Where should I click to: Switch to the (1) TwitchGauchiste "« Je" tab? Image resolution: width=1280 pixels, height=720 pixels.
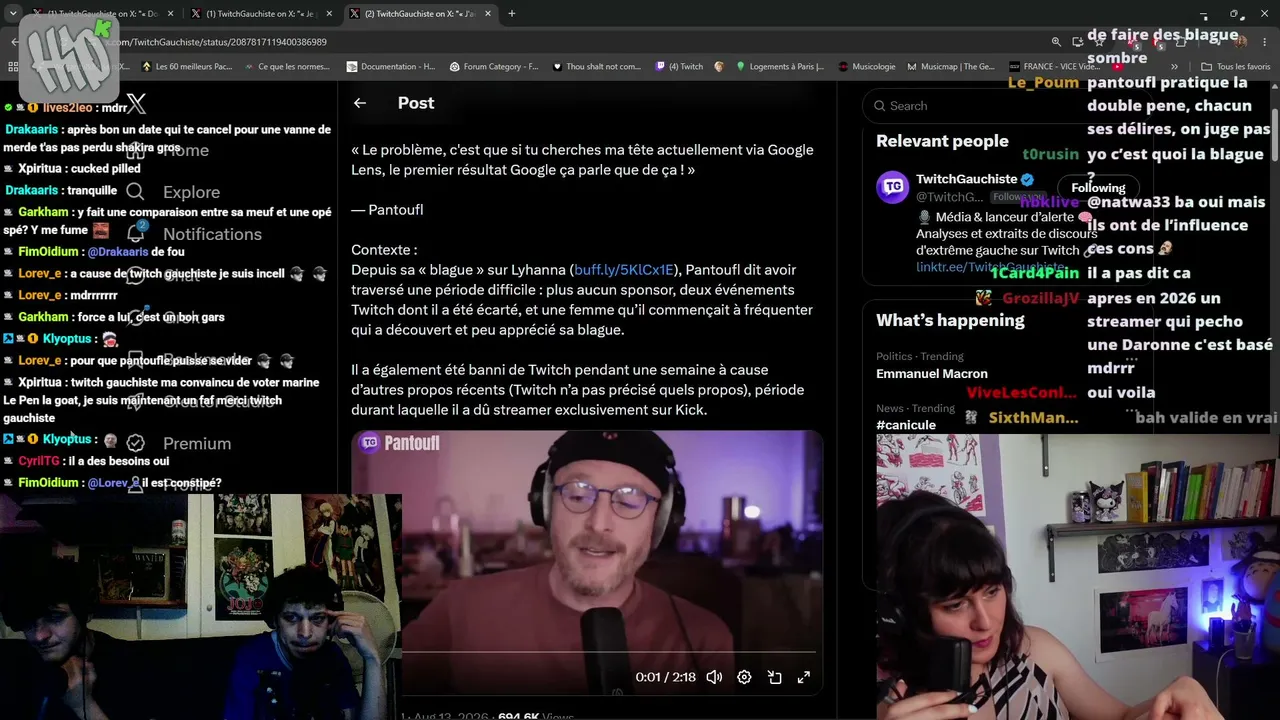[259, 14]
